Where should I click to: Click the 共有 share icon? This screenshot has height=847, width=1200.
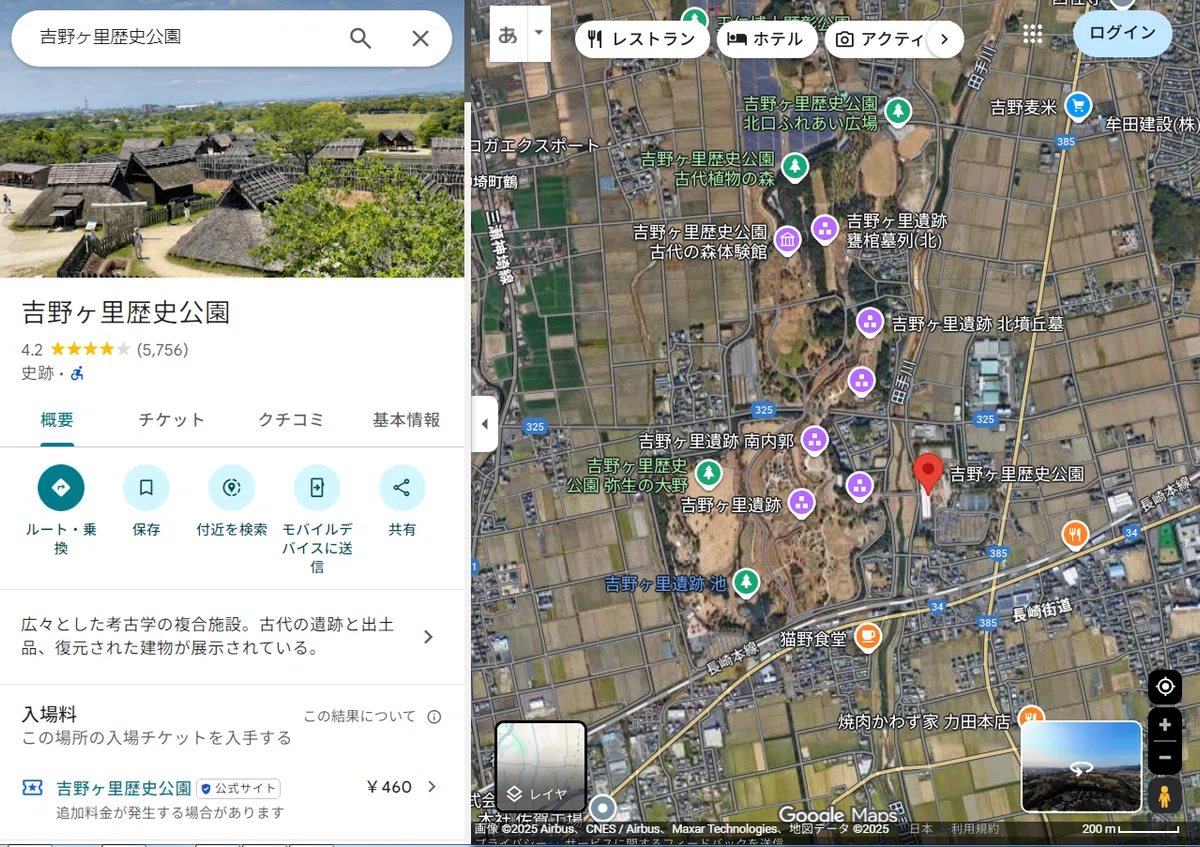pos(402,488)
